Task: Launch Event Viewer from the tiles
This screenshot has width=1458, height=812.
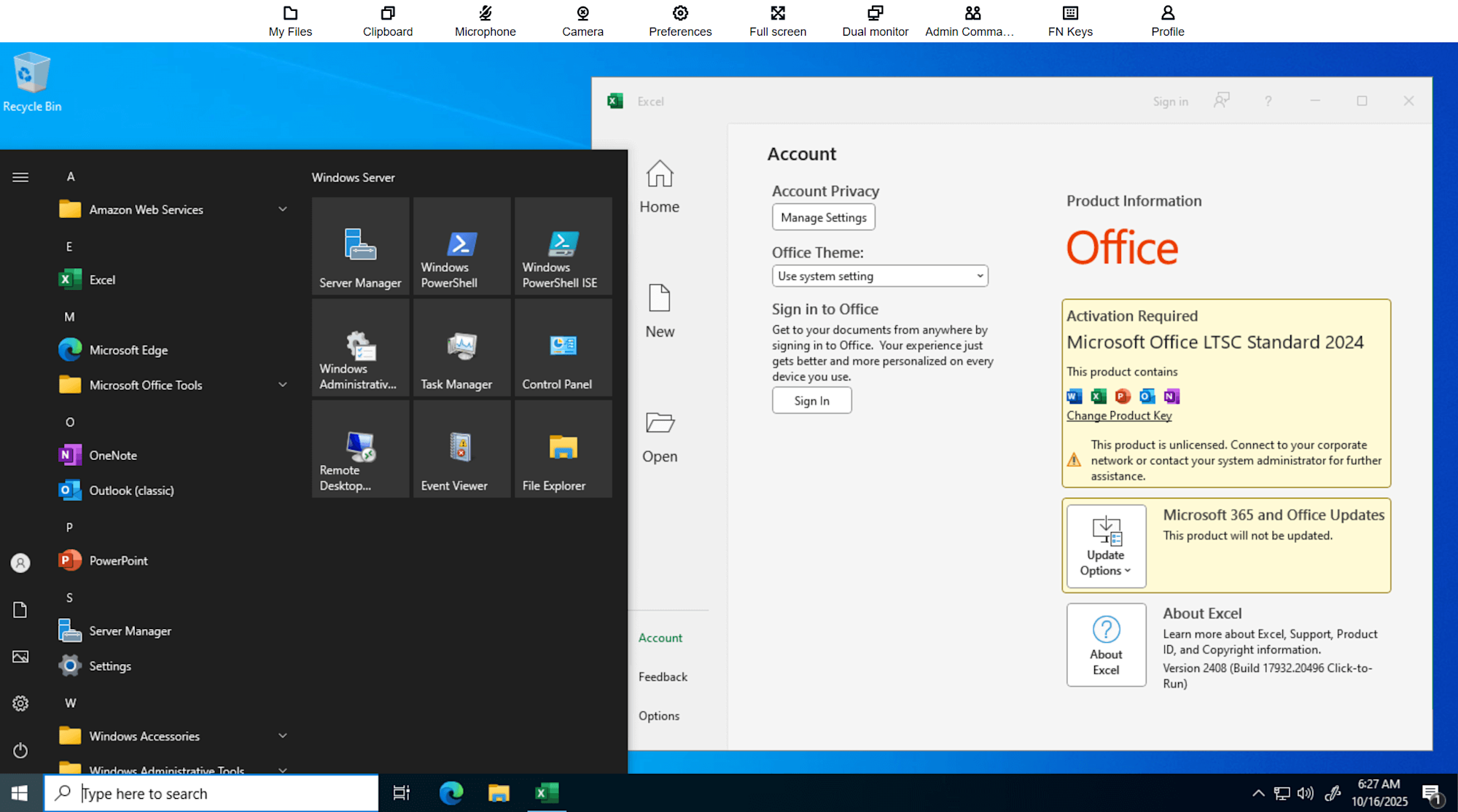Action: point(461,448)
